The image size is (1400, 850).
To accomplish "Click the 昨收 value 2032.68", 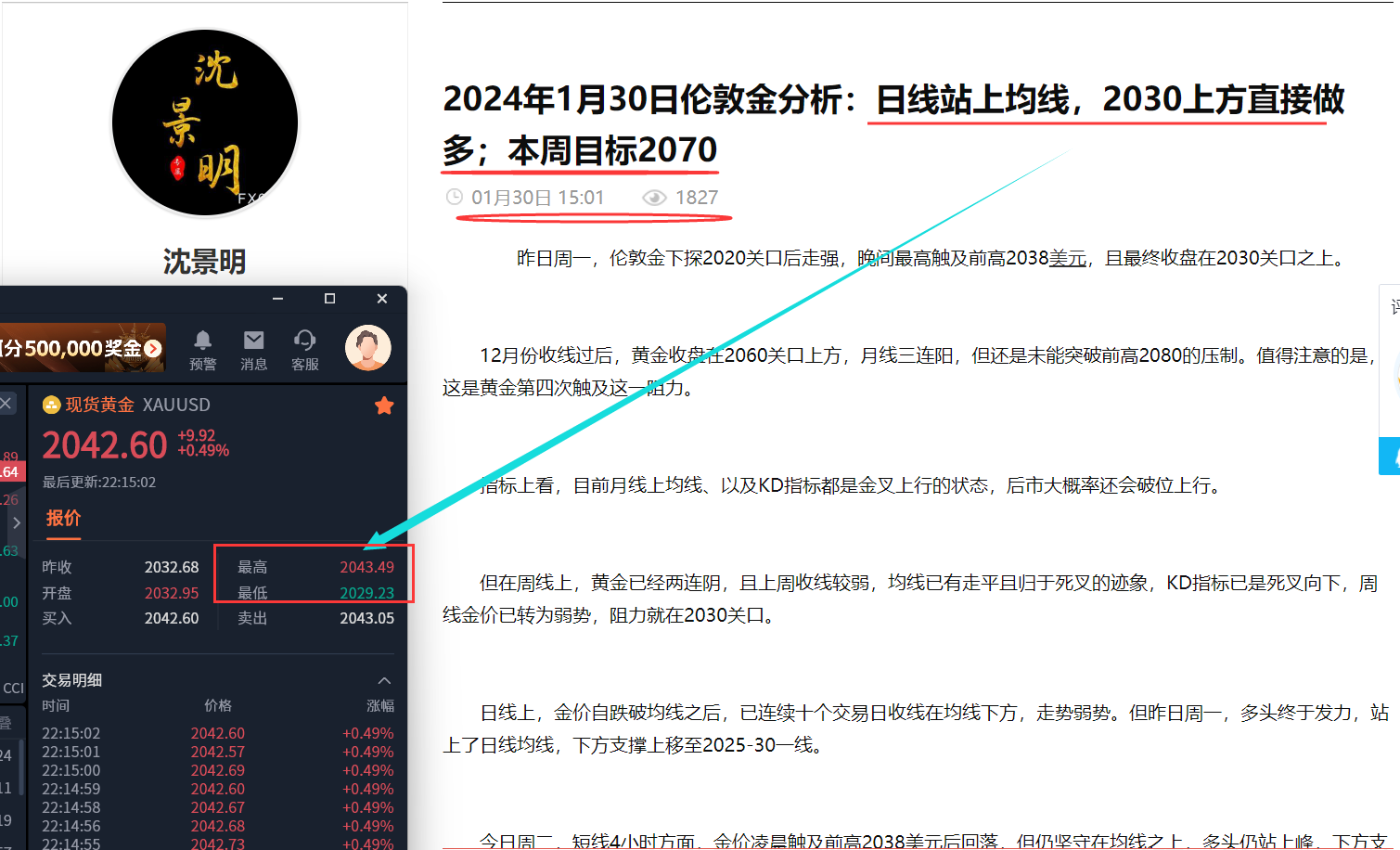I will point(172,567).
